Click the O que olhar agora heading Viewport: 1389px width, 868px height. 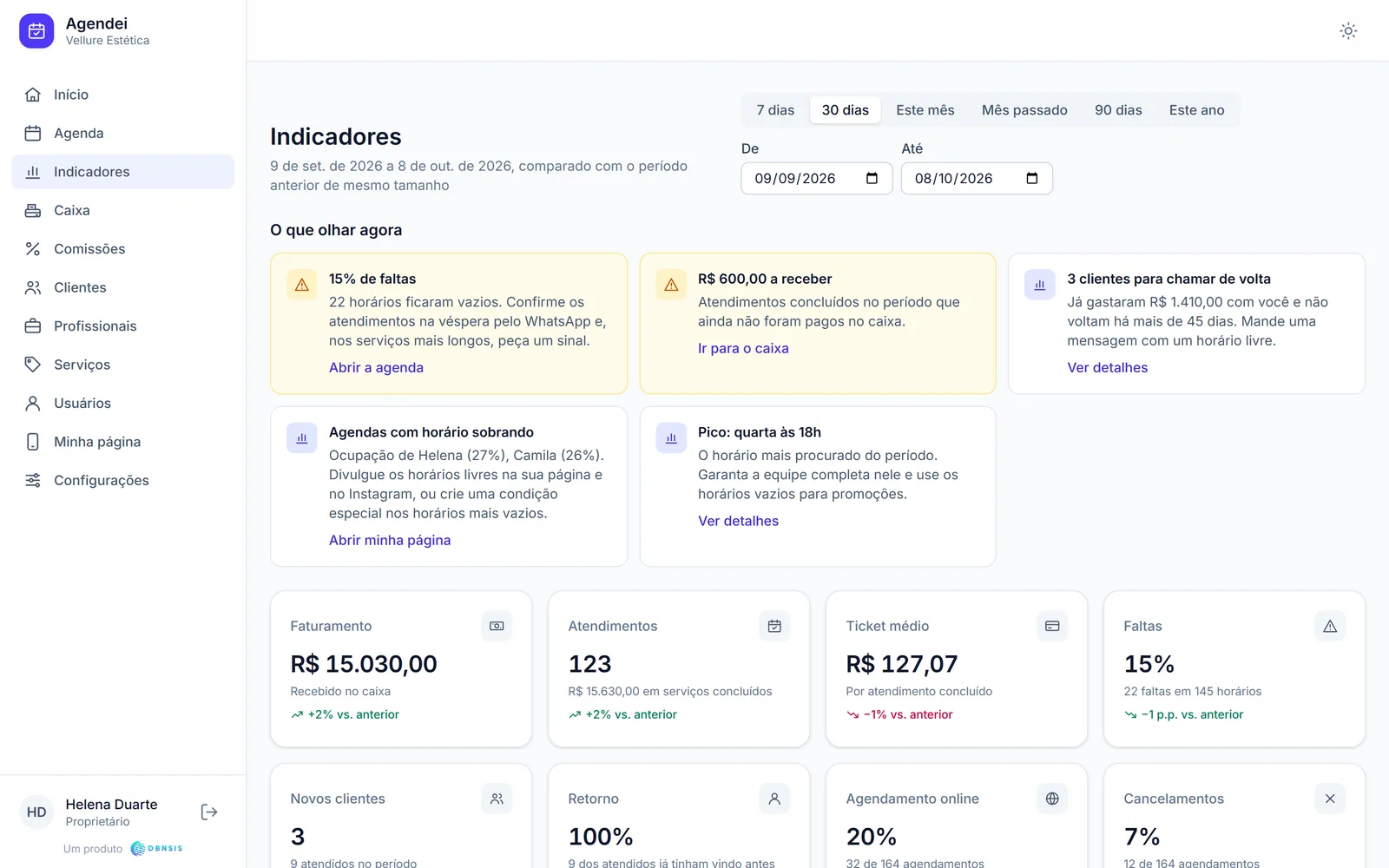tap(336, 230)
